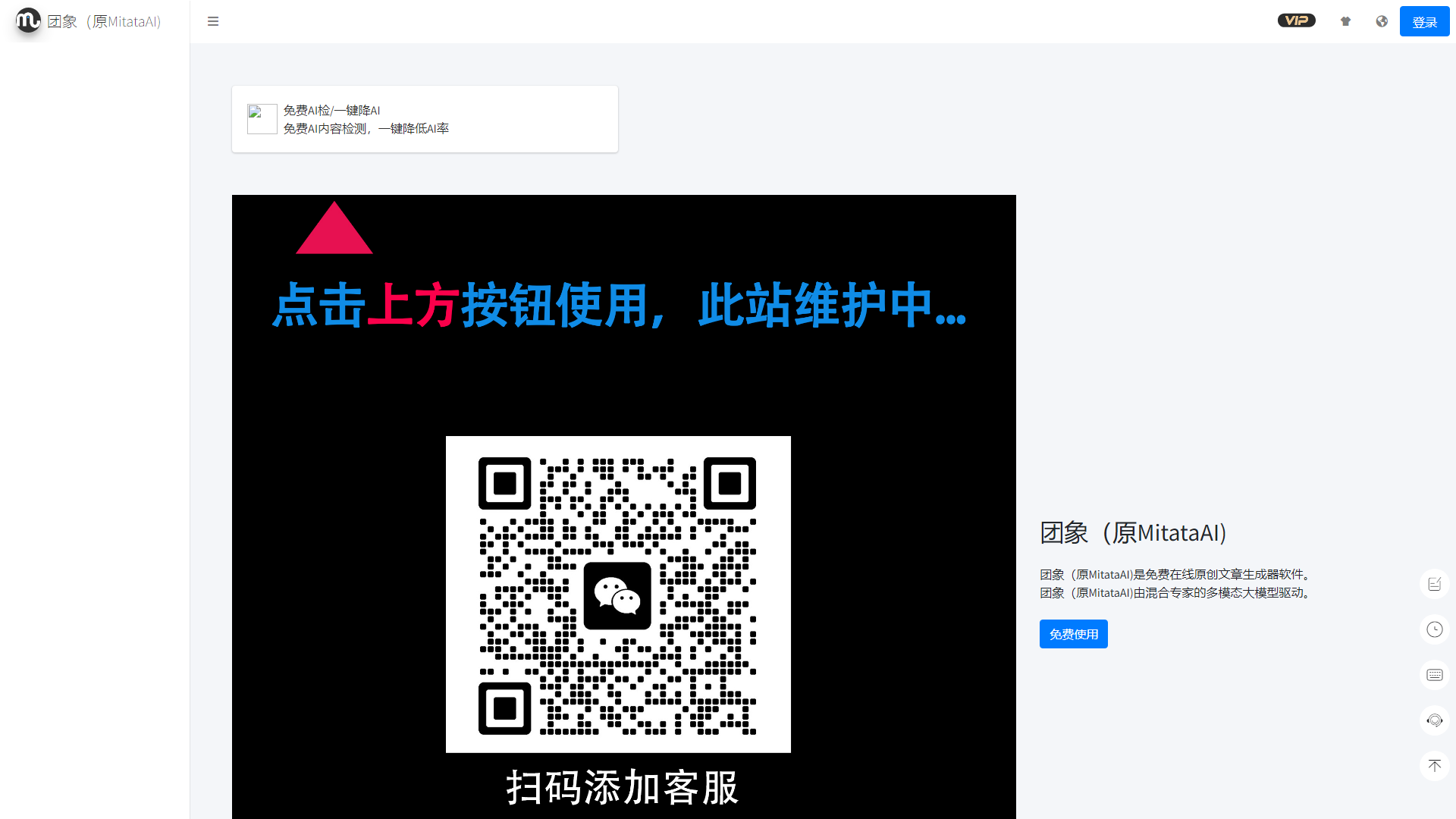Click the 团象（原MitataAI) site title
This screenshot has height=819, width=1456.
coord(104,21)
